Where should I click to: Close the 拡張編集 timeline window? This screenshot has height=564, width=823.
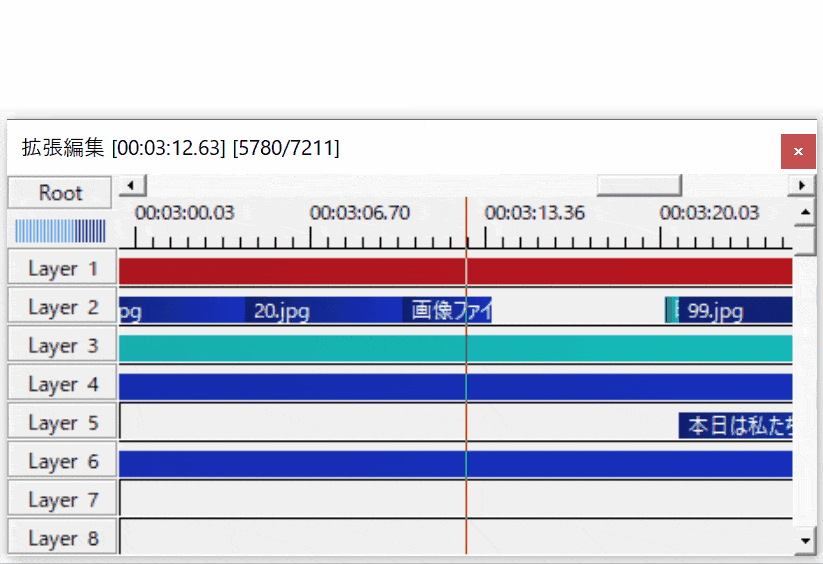(x=798, y=151)
